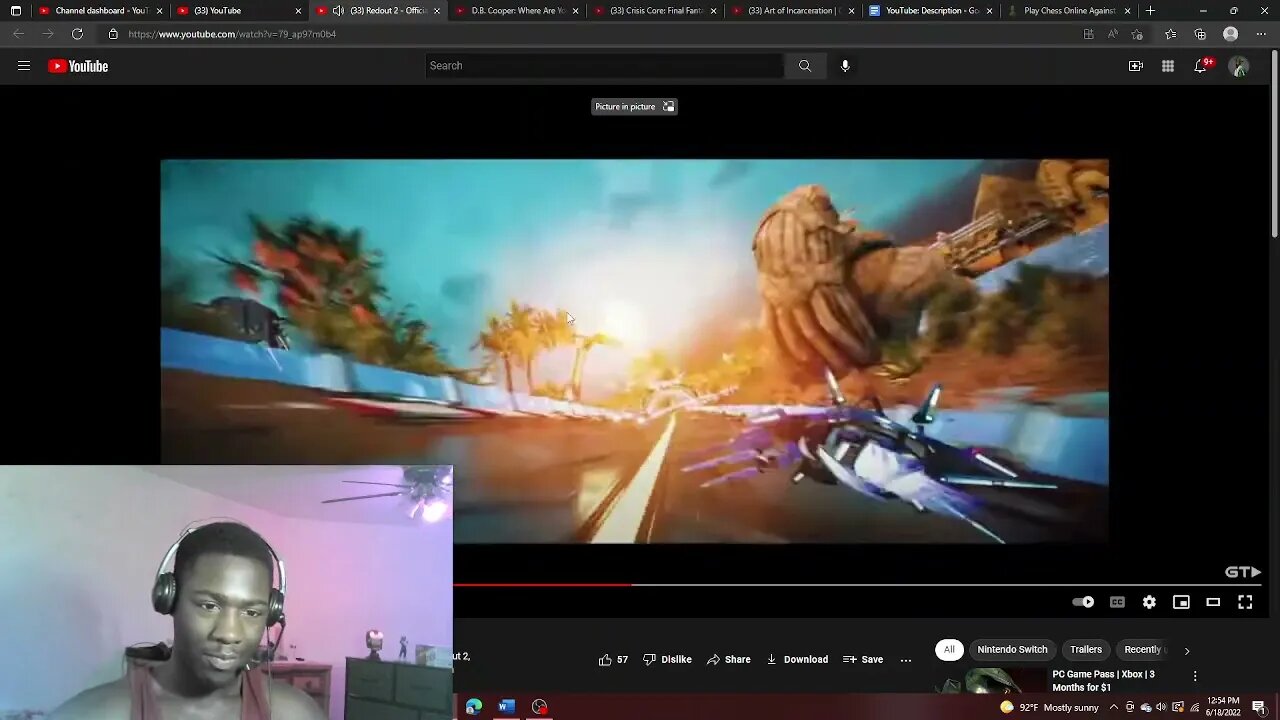Toggle closed captions in the player

pyautogui.click(x=1117, y=602)
